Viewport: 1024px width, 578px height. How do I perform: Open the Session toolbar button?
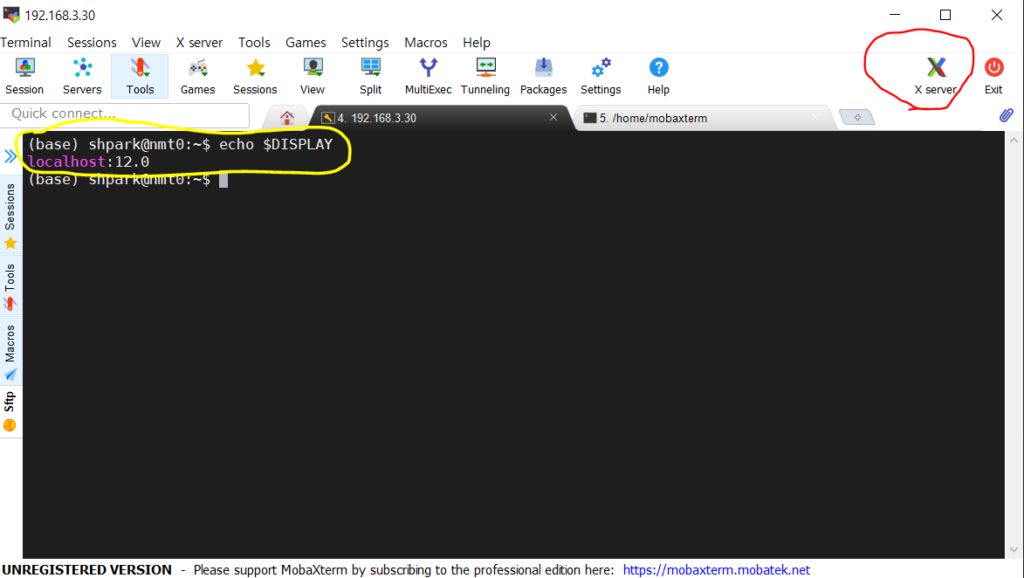tap(24, 76)
